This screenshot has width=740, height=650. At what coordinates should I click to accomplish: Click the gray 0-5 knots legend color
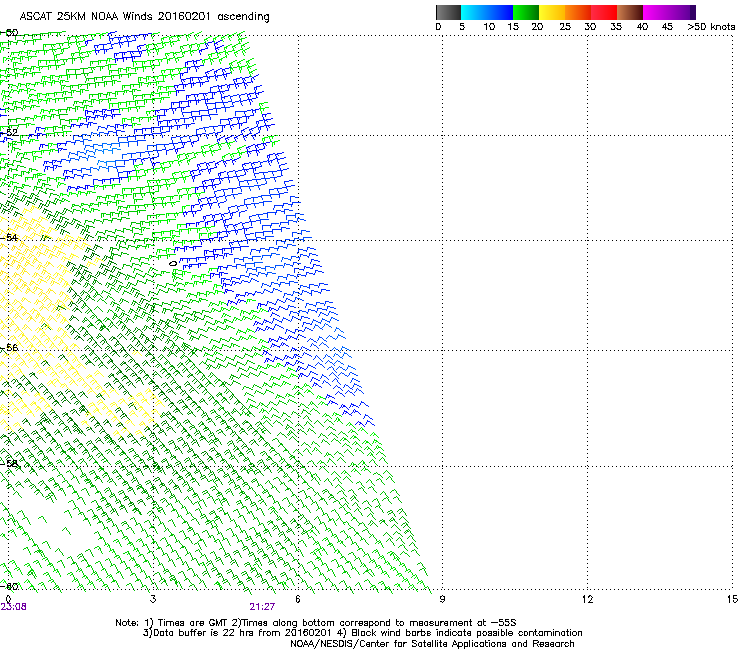click(x=448, y=12)
